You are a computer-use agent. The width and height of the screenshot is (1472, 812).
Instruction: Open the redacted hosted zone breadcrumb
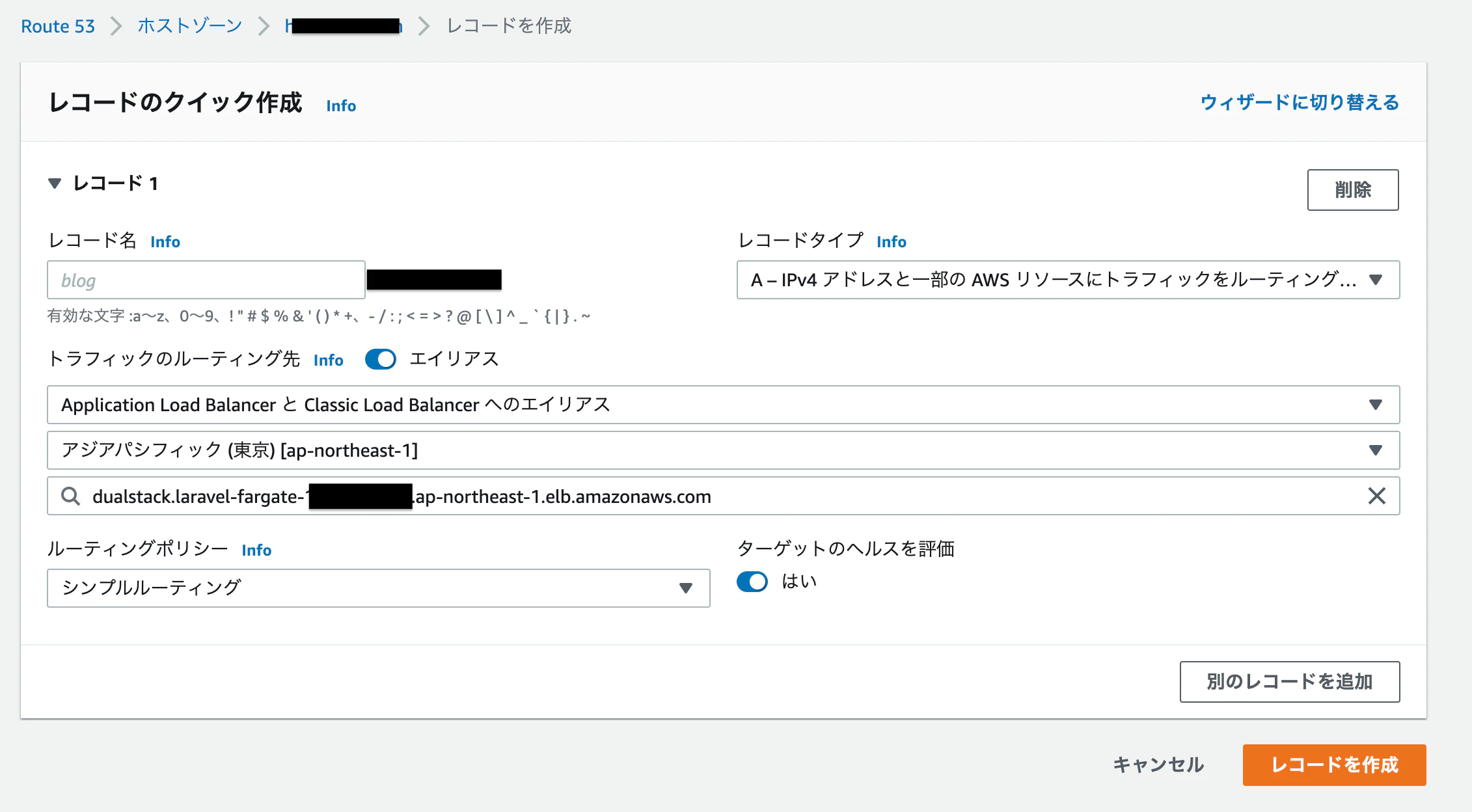[x=344, y=26]
